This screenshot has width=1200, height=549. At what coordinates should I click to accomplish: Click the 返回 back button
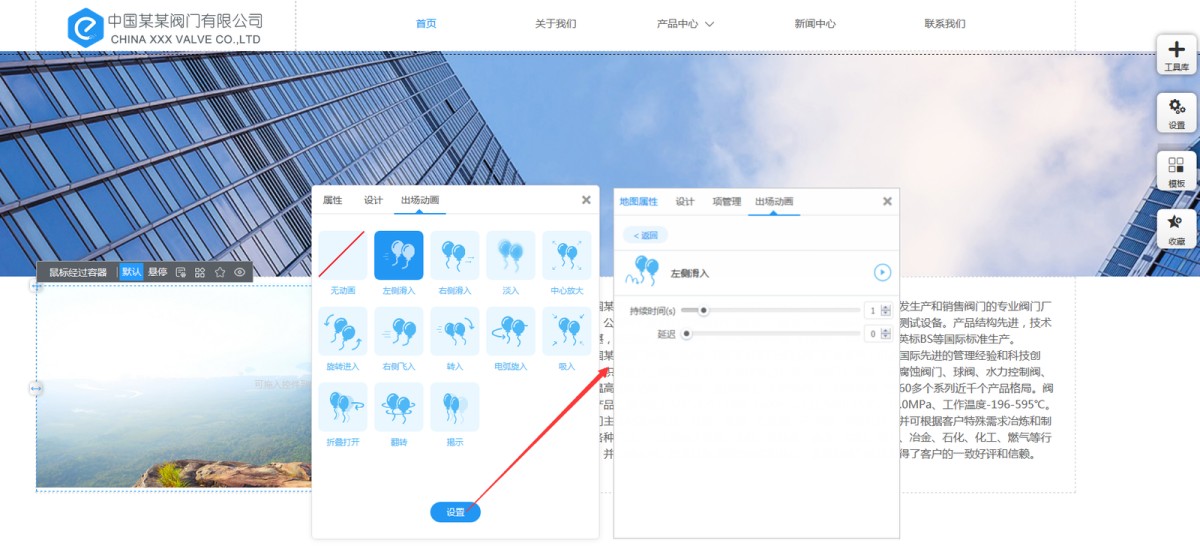click(x=645, y=235)
